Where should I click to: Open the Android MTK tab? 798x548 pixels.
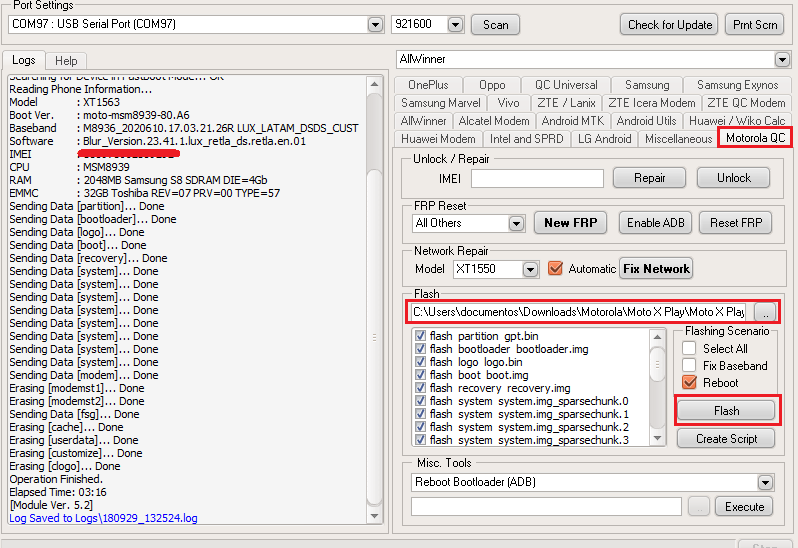pos(573,121)
